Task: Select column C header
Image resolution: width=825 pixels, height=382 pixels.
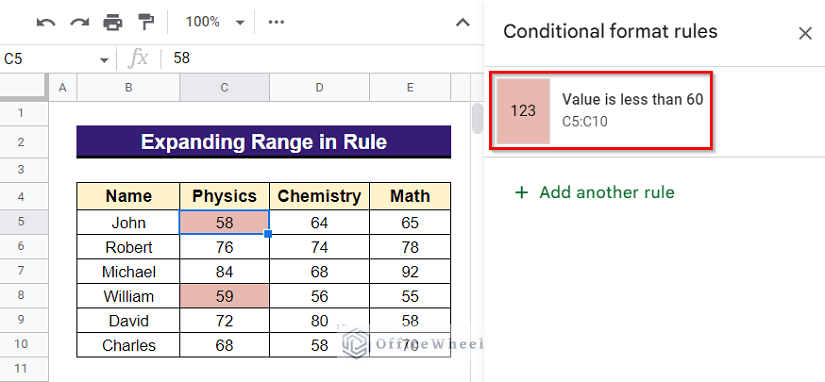Action: click(224, 87)
